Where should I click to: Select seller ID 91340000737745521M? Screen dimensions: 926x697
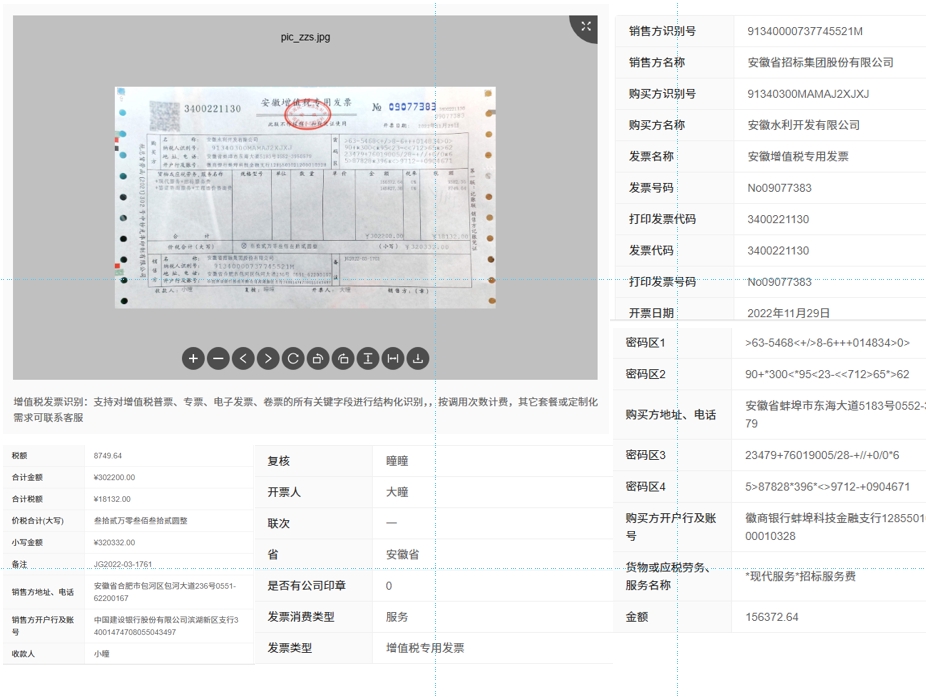(x=805, y=31)
